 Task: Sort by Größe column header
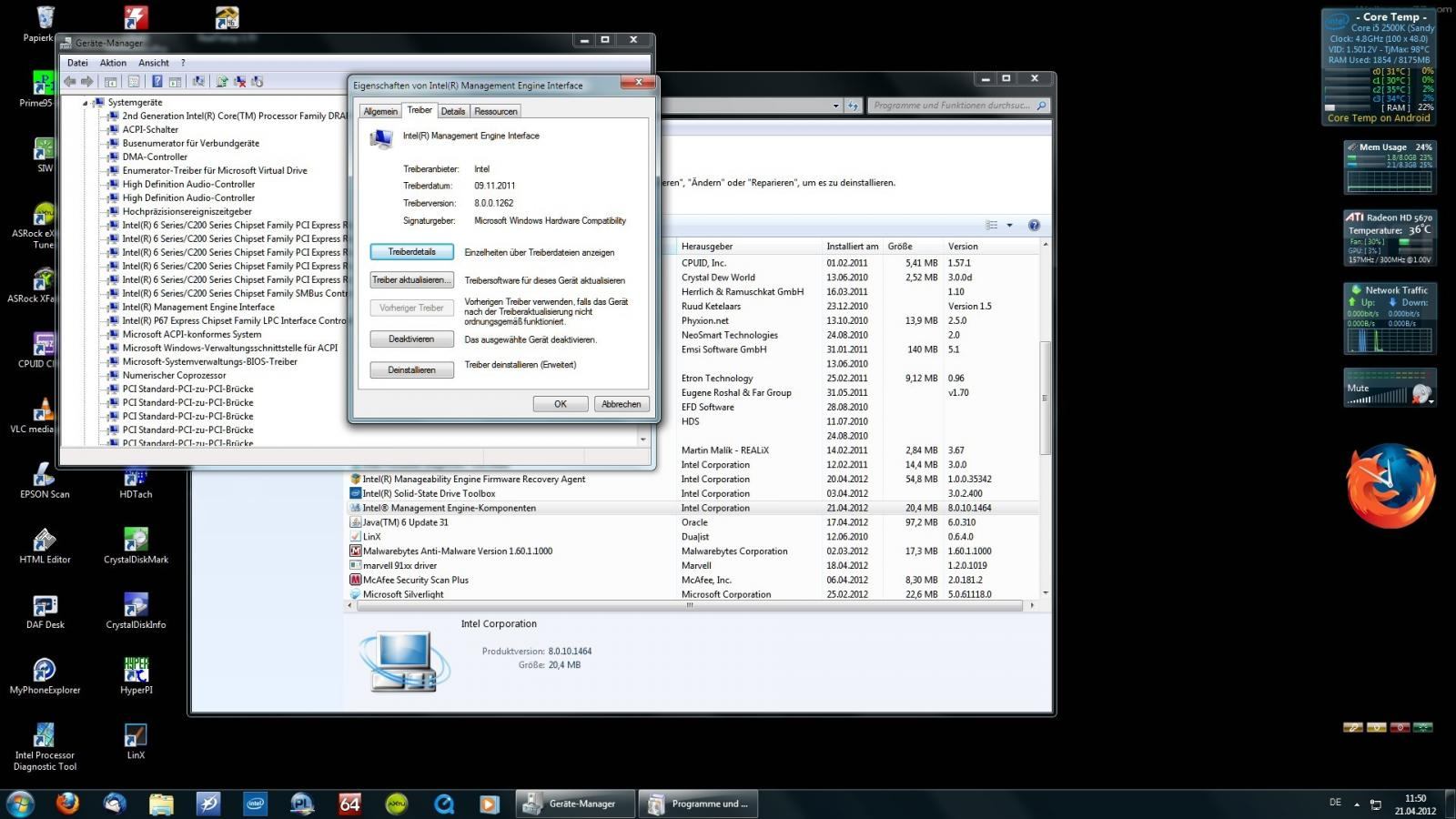pos(912,246)
